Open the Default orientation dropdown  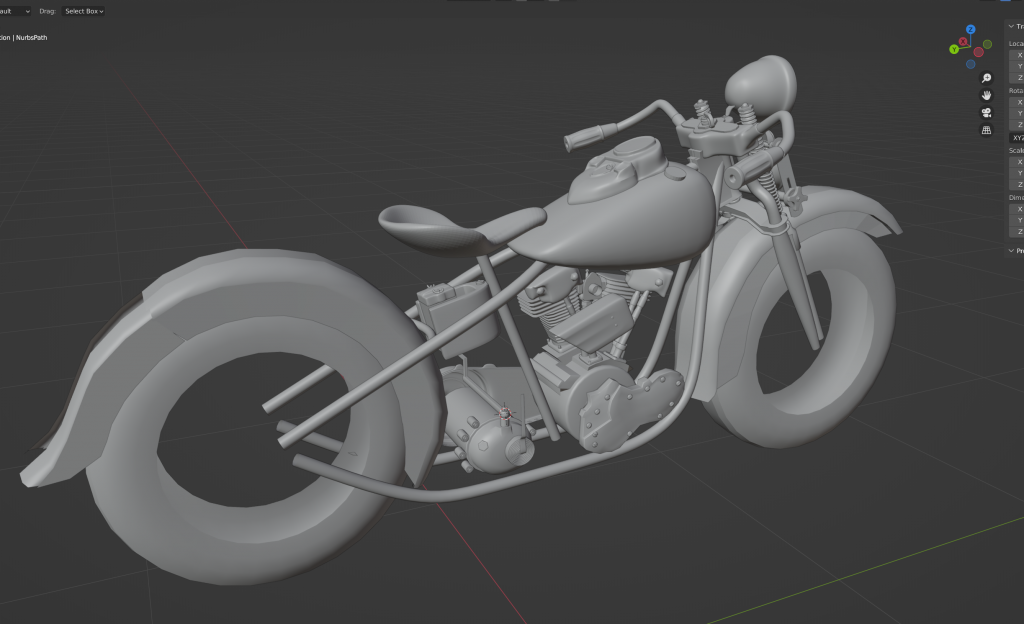16,11
